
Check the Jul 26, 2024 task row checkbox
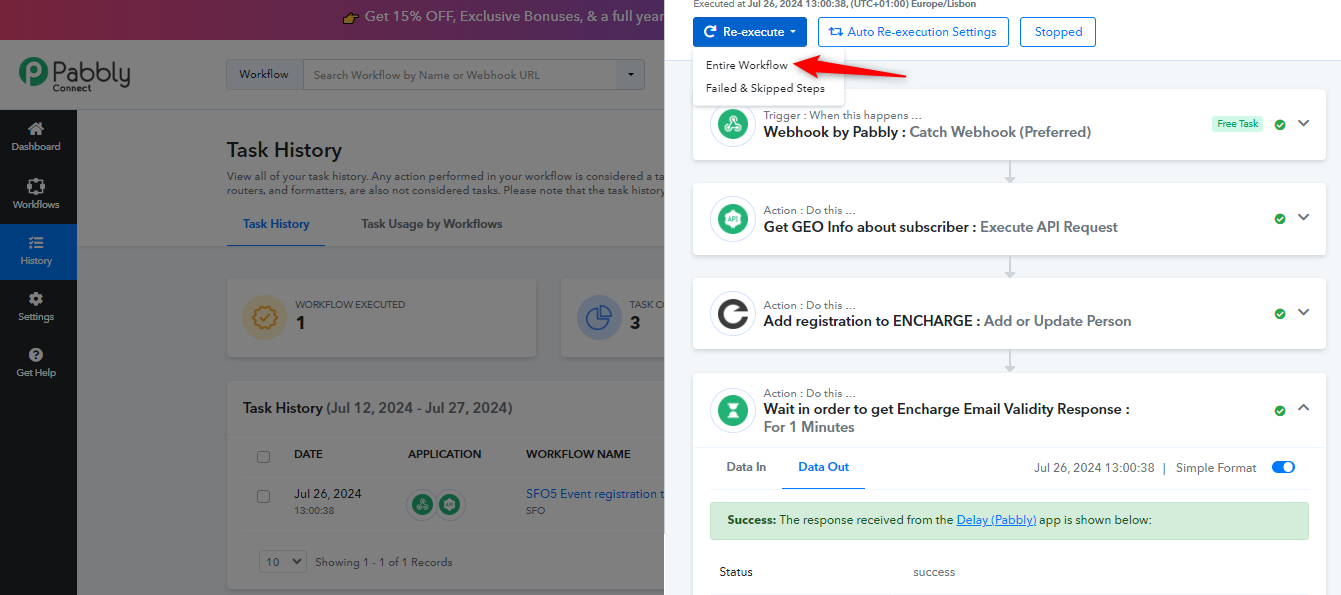click(264, 496)
